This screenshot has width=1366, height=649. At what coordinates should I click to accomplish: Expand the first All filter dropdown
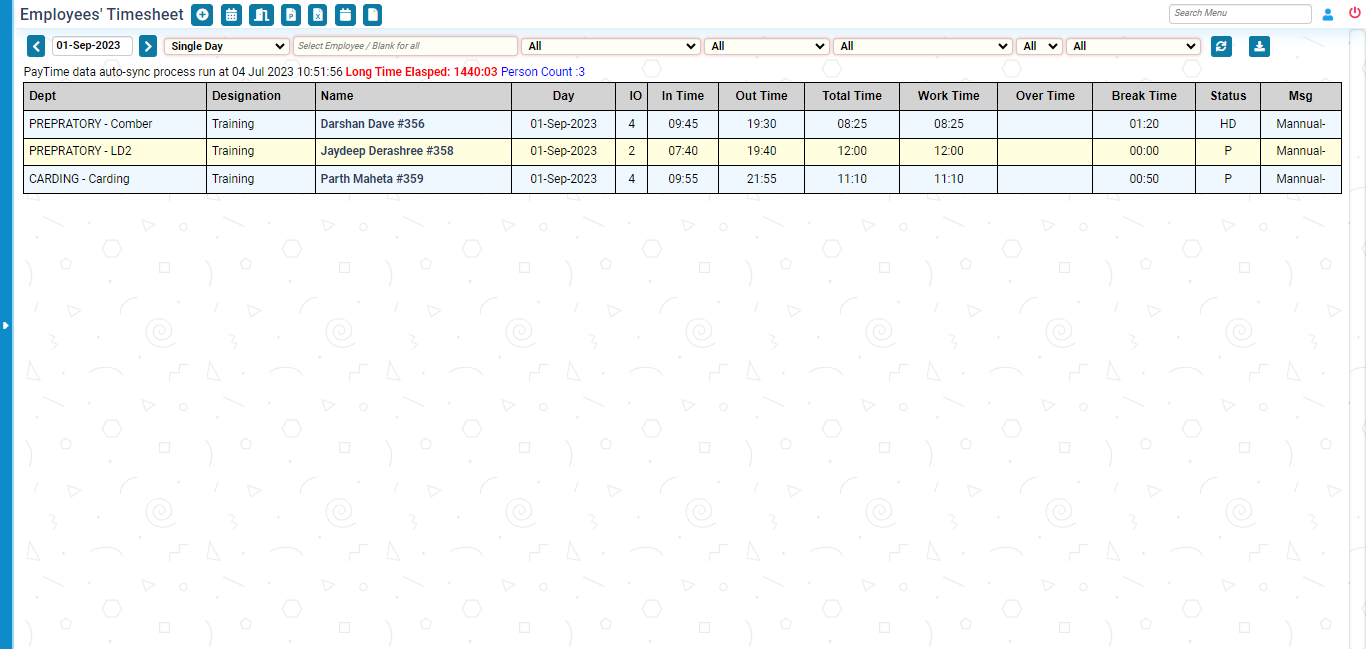coord(611,46)
